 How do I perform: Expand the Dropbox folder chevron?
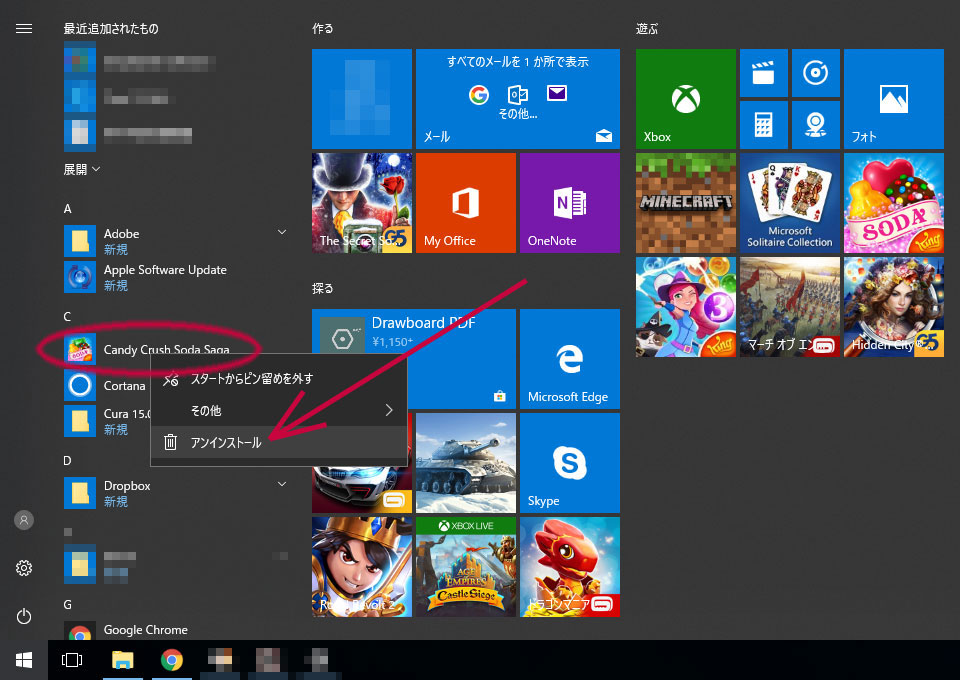(282, 484)
